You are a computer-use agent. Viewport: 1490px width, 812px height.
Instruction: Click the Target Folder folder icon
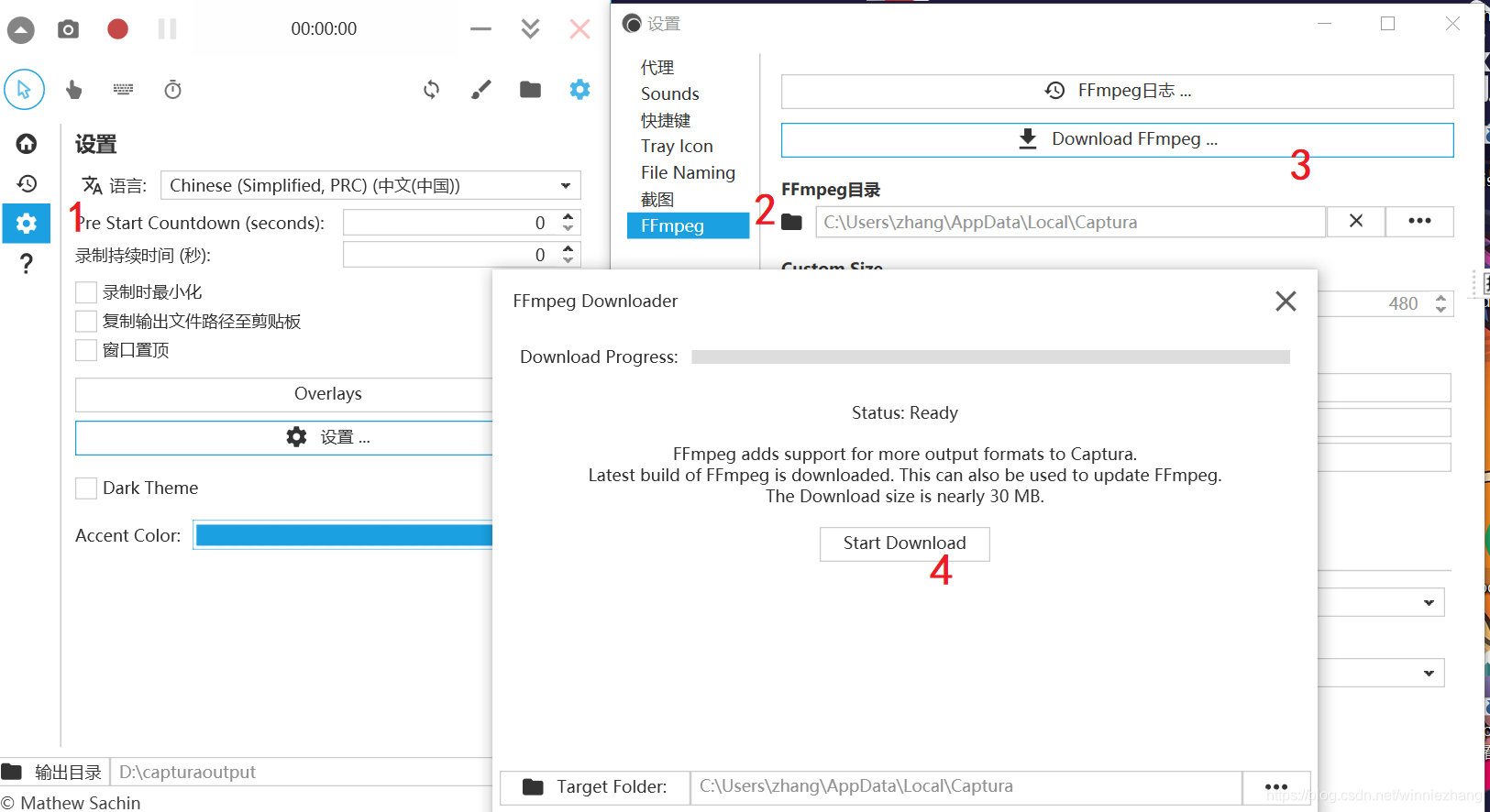(x=533, y=786)
